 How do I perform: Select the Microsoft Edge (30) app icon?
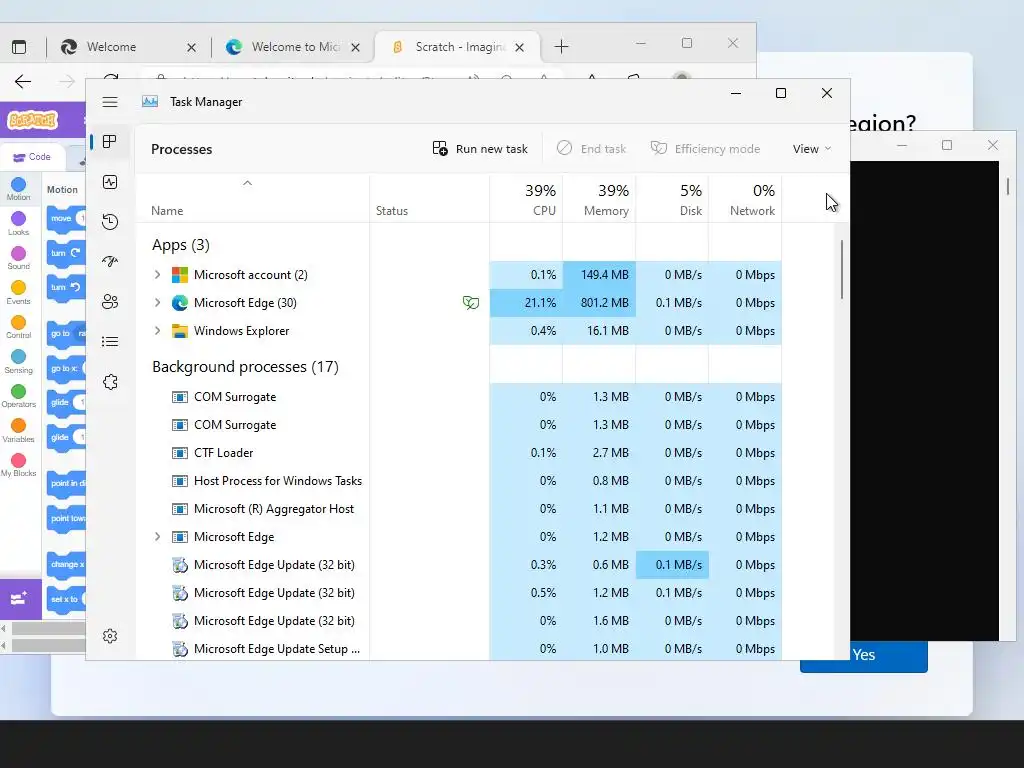pyautogui.click(x=180, y=303)
